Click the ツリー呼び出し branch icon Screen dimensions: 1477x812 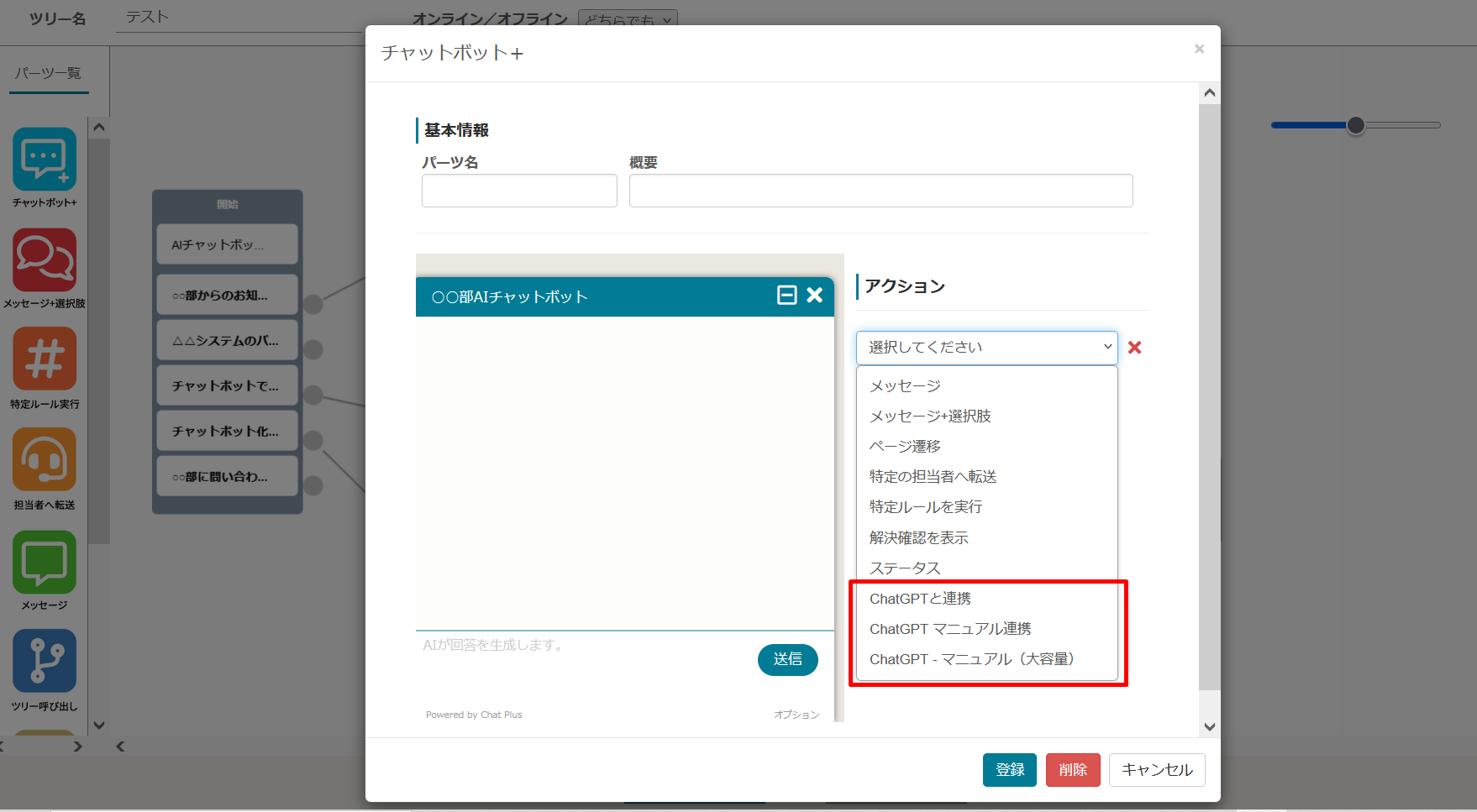[45, 662]
